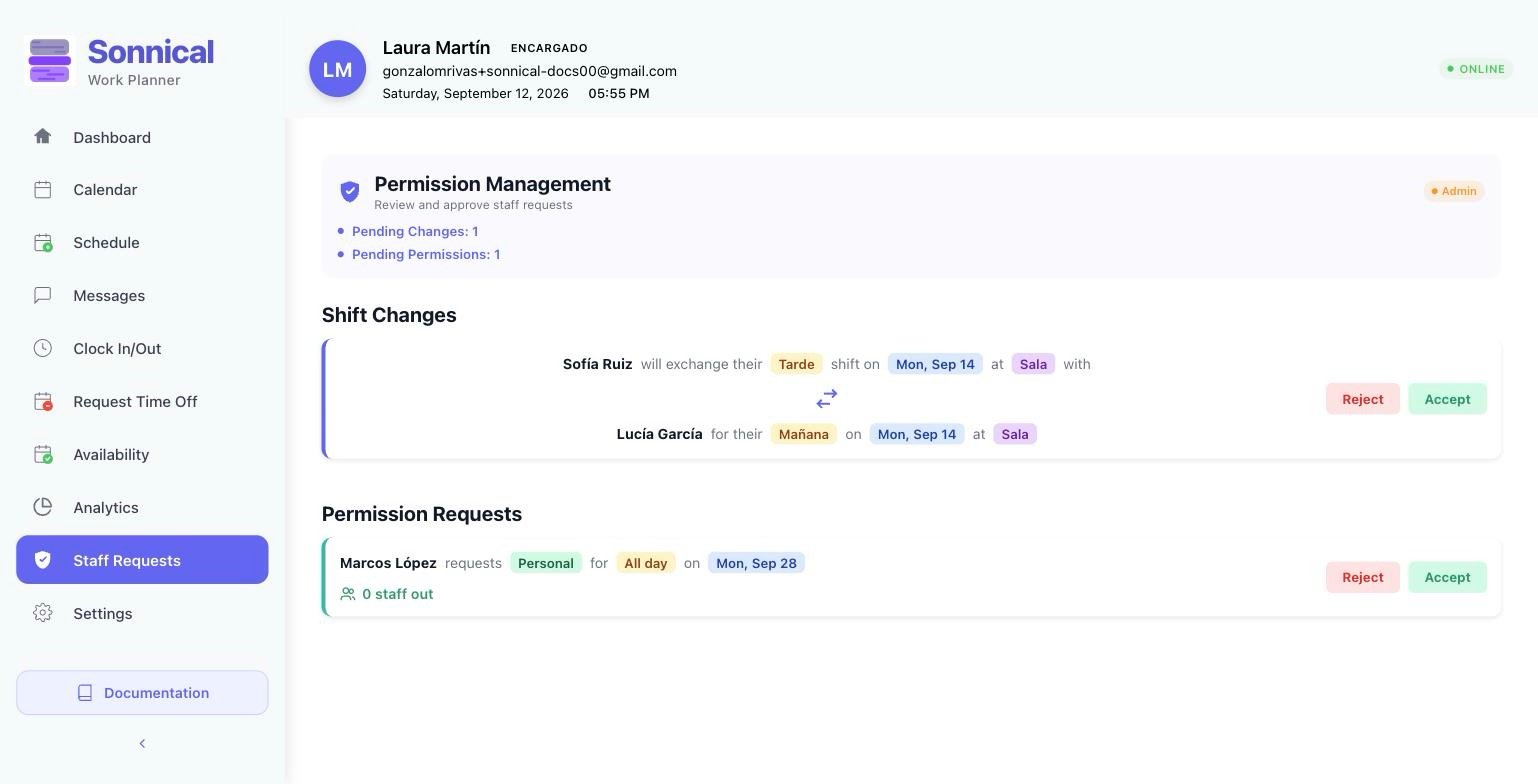Accept Marcos López's Personal request
Screen dimensions: 1538x784
pos(1447,577)
